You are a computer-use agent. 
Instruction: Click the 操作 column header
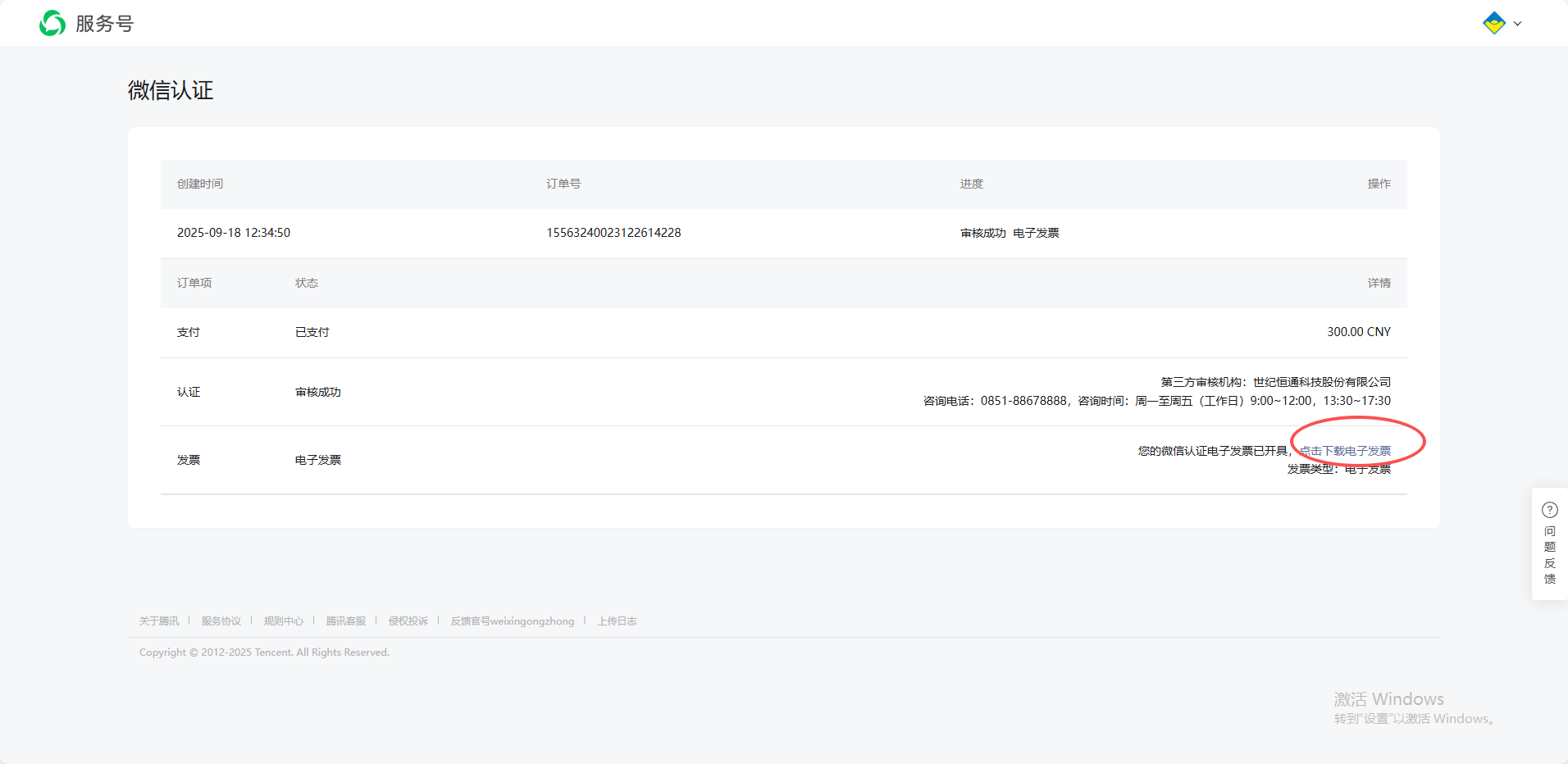[x=1379, y=184]
